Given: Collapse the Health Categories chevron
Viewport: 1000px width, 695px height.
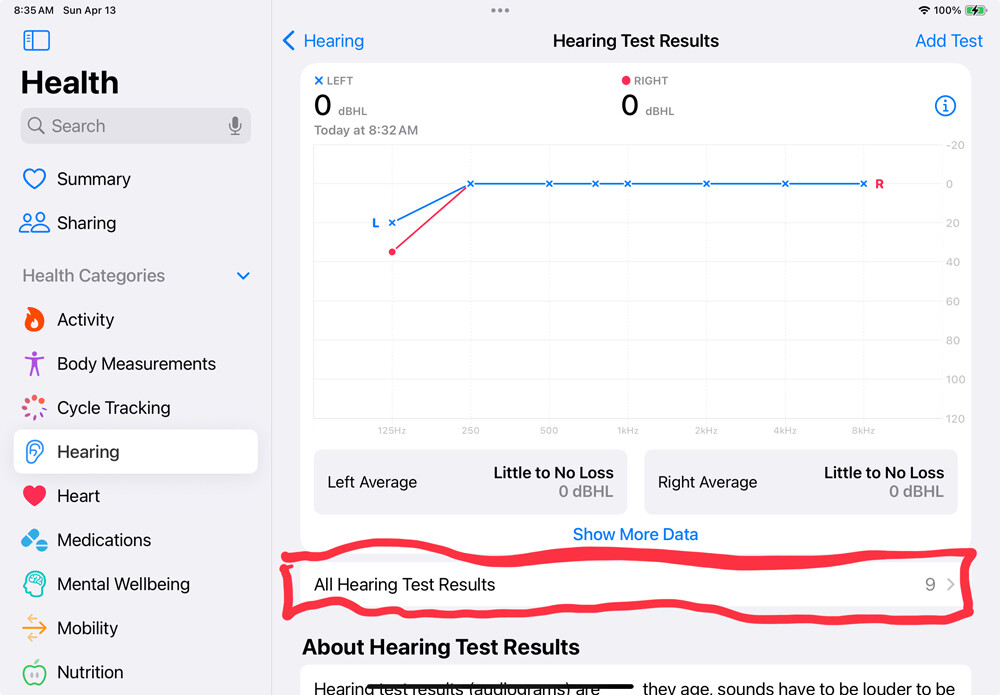Looking at the screenshot, I should point(243,275).
